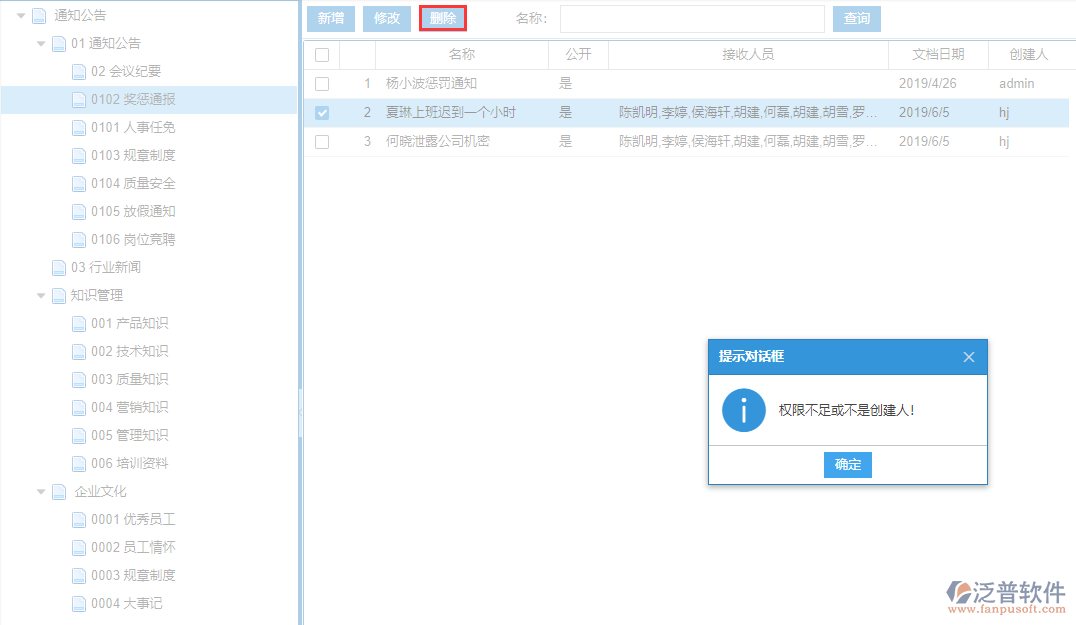Click the info icon in the dialog
The image size is (1076, 625).
pyautogui.click(x=742, y=409)
